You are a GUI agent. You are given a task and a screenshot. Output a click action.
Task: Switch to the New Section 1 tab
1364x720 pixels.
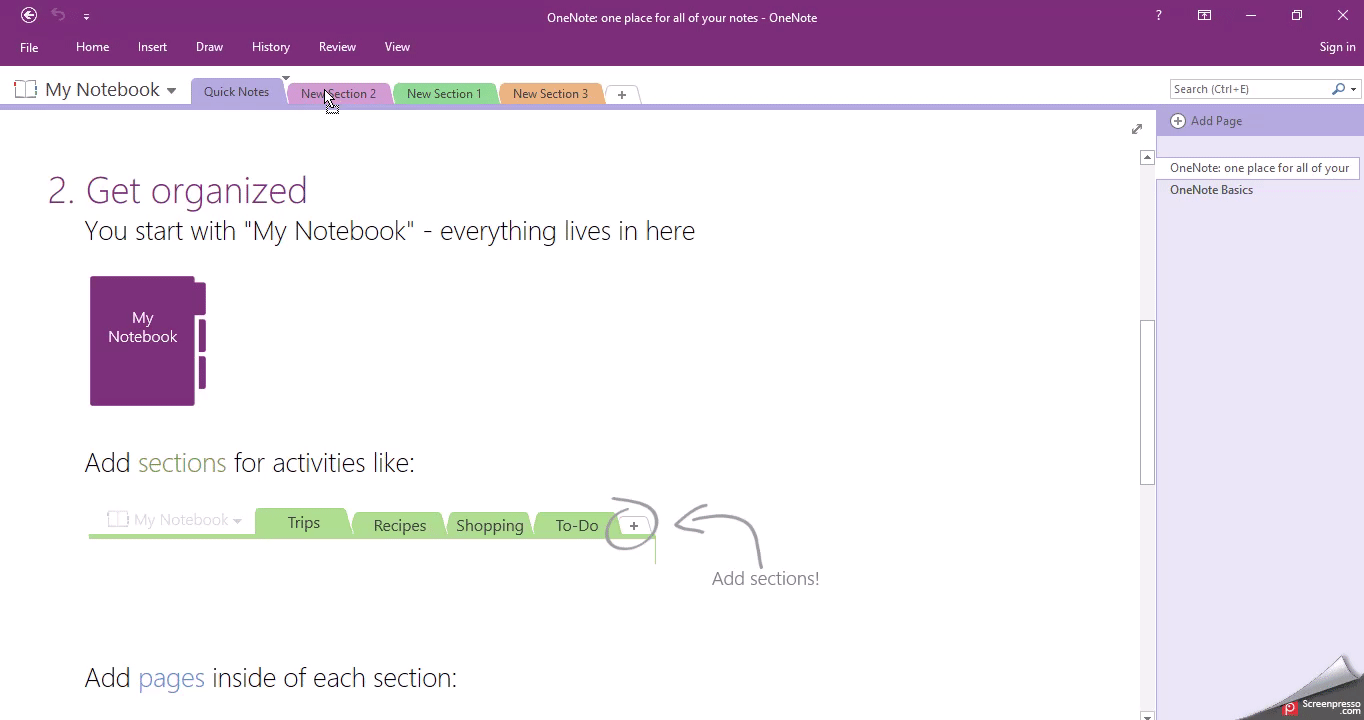click(x=444, y=93)
